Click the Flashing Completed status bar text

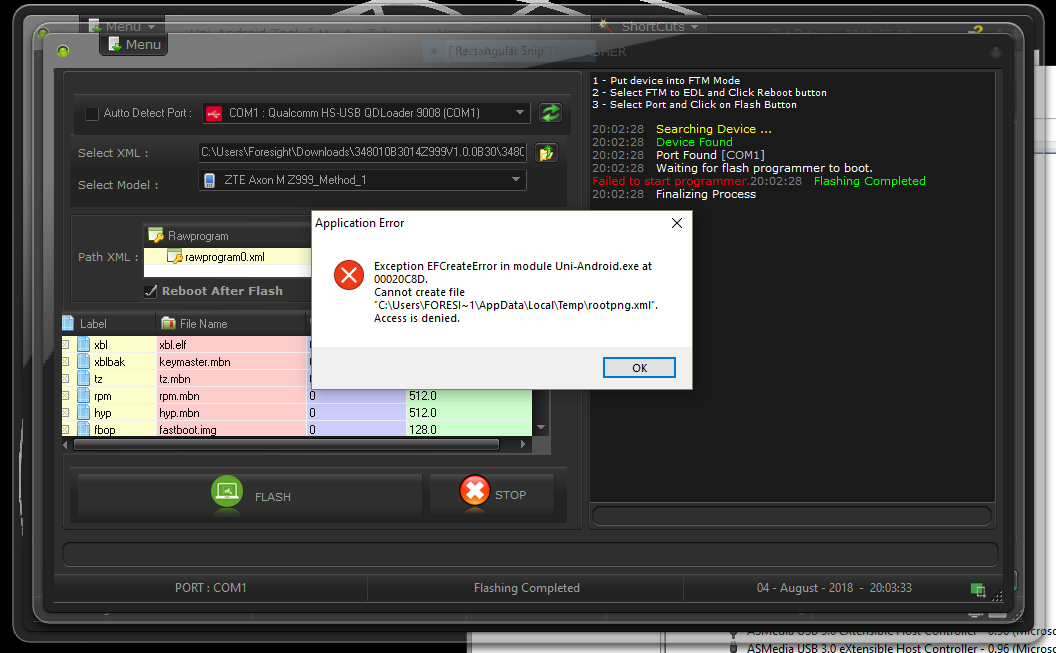pos(527,588)
